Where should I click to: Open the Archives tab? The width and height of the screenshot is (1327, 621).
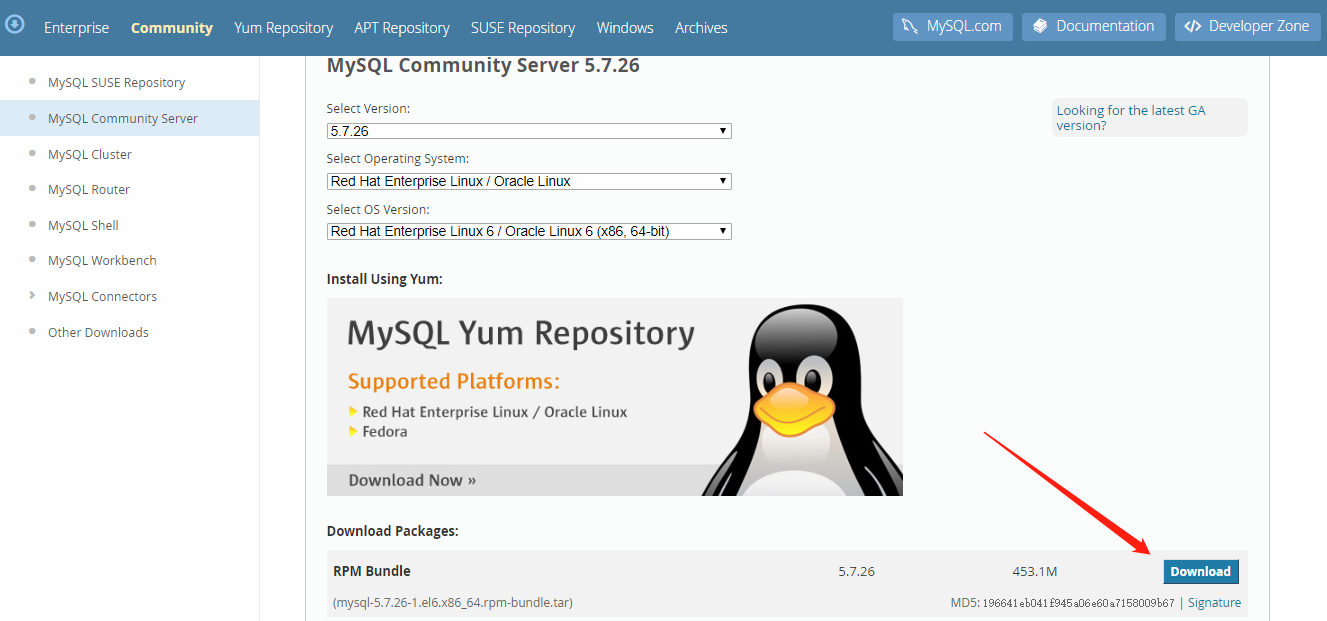click(701, 28)
